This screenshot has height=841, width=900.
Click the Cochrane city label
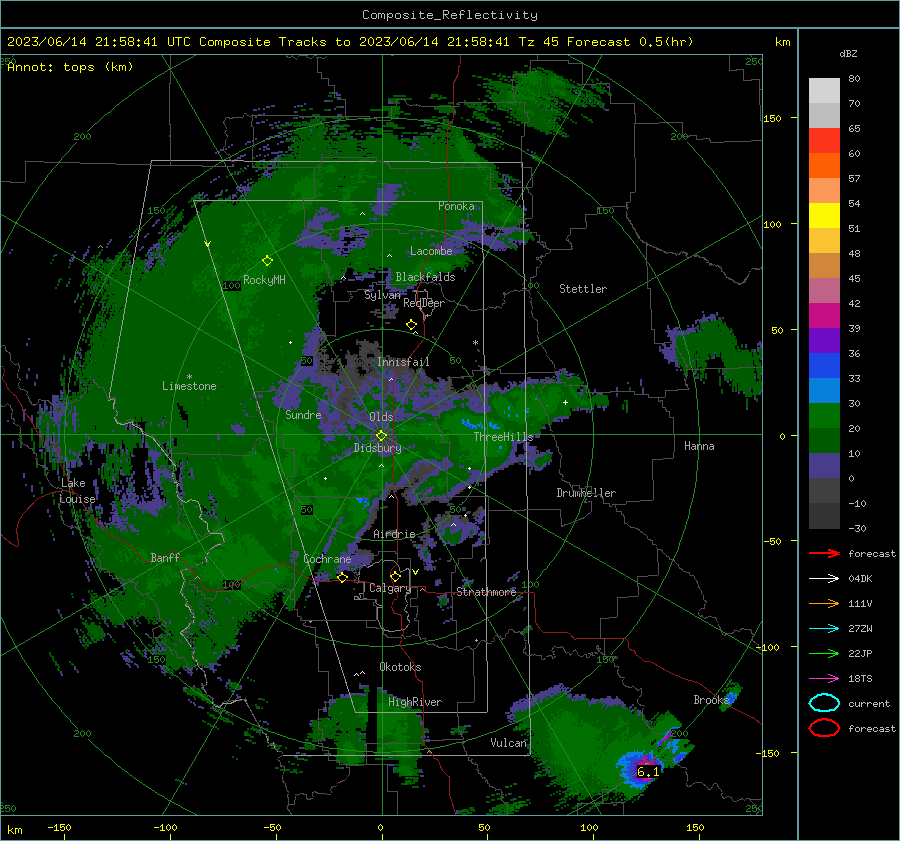[x=327, y=559]
